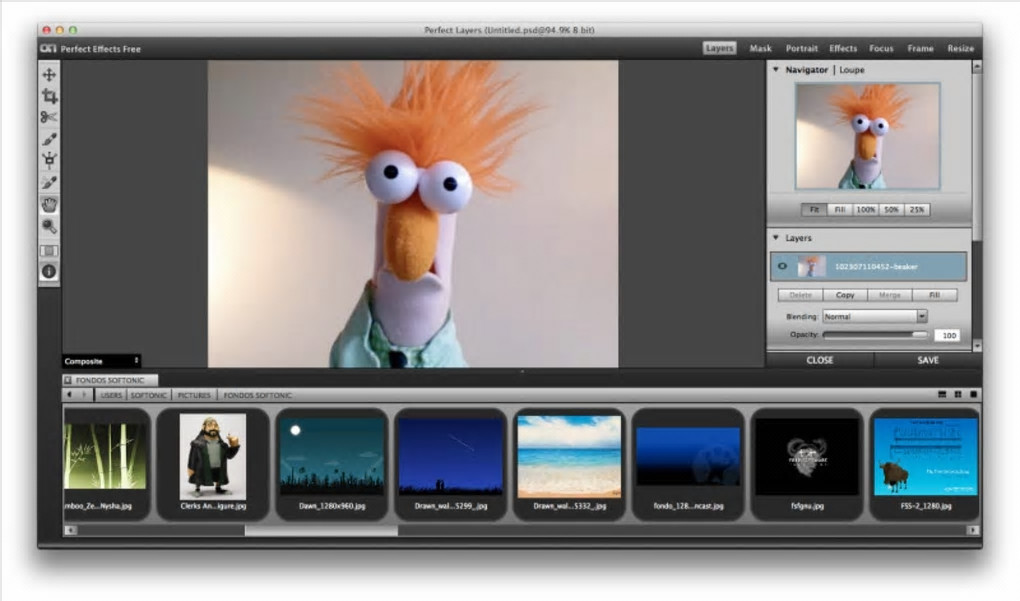The width and height of the screenshot is (1020, 601).
Task: Click the right panel scroll-down arrow
Action: [976, 346]
